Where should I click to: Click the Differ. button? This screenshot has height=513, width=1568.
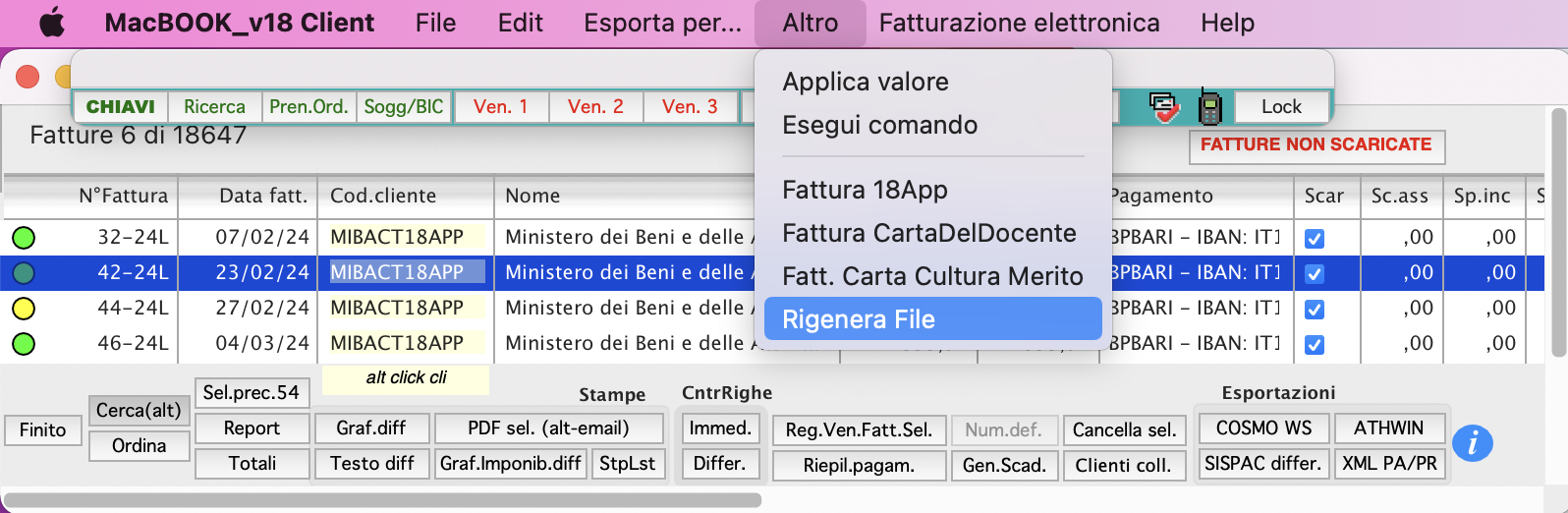click(x=720, y=463)
